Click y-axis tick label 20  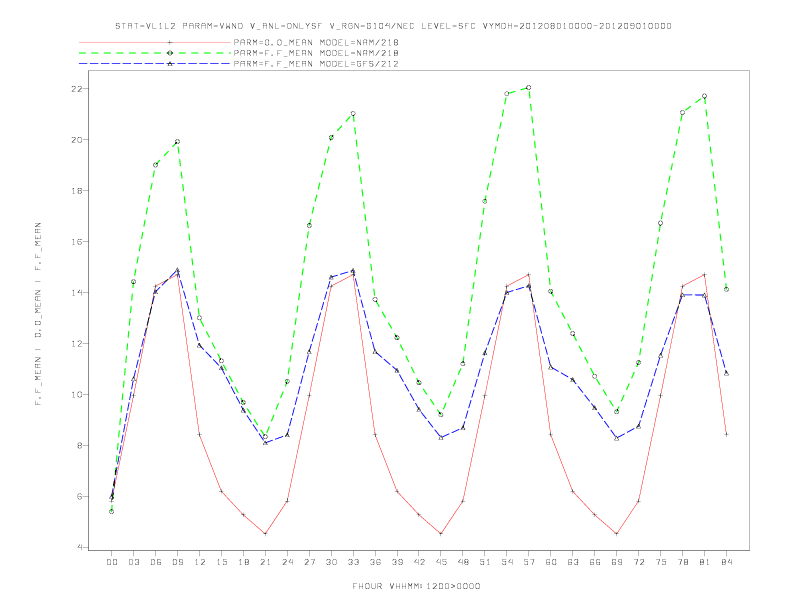(x=76, y=140)
